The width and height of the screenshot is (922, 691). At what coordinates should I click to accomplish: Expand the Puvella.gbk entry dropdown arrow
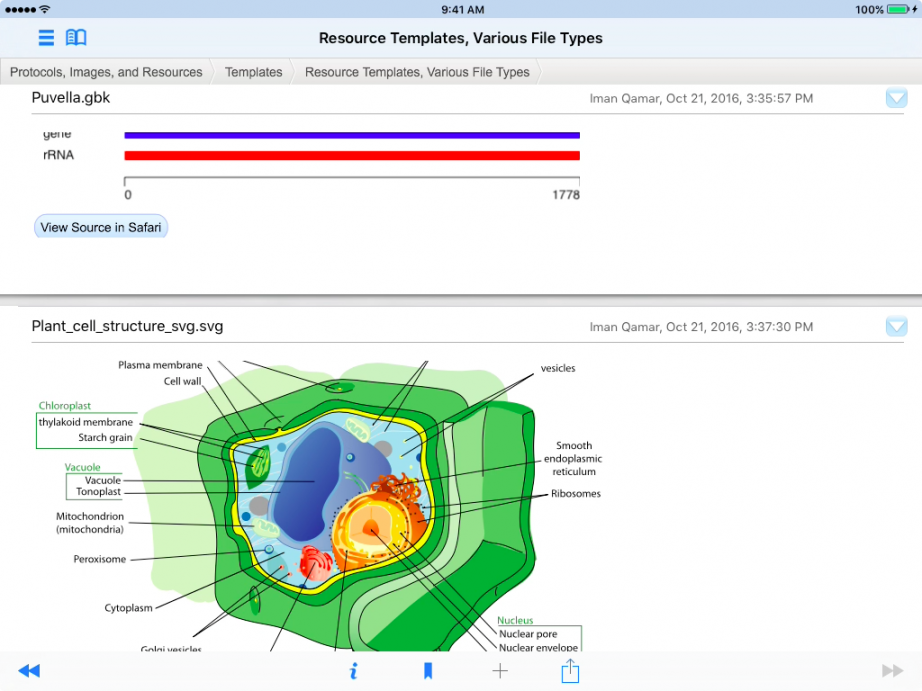tap(896, 98)
